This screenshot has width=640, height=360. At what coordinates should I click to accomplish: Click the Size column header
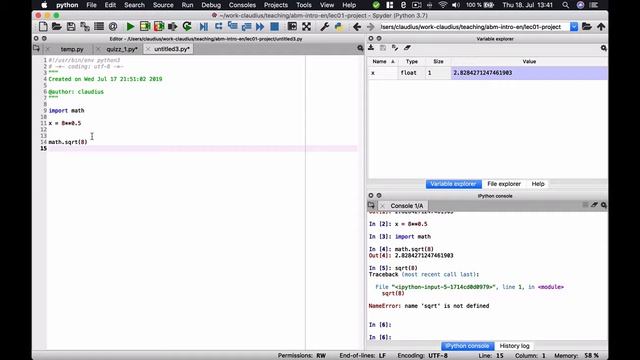point(438,62)
